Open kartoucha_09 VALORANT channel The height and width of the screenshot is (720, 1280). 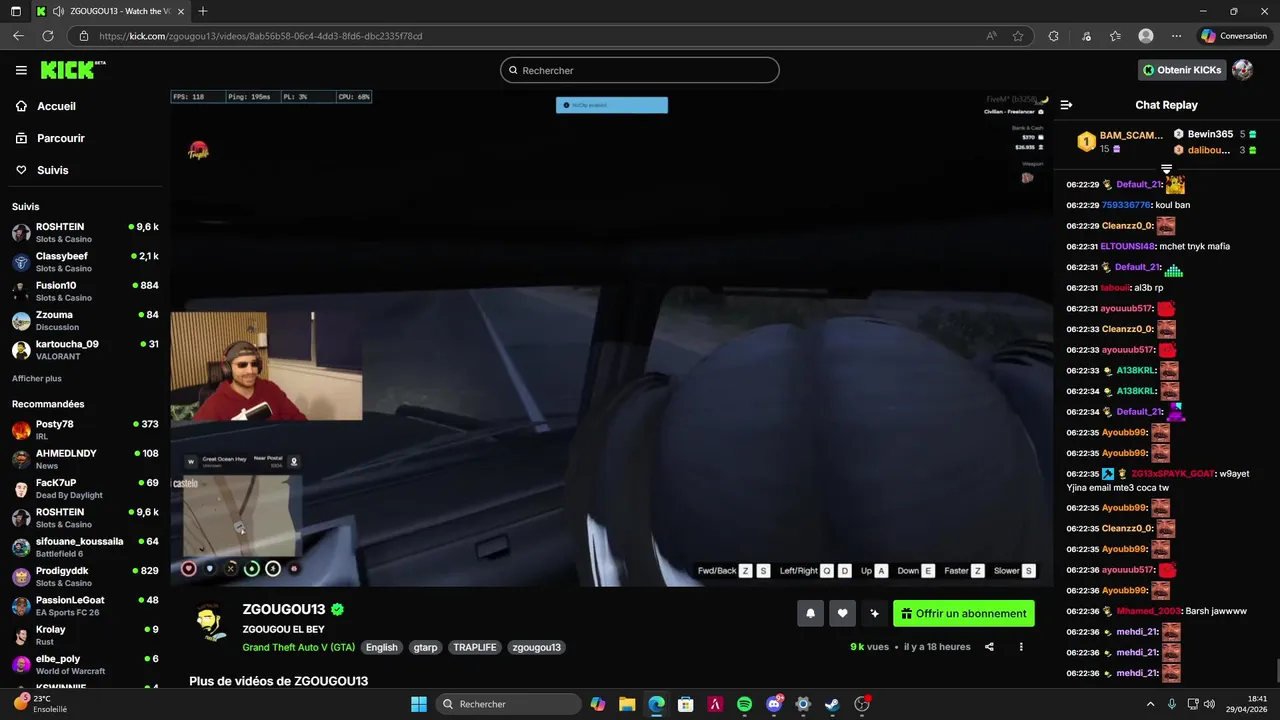click(x=84, y=349)
